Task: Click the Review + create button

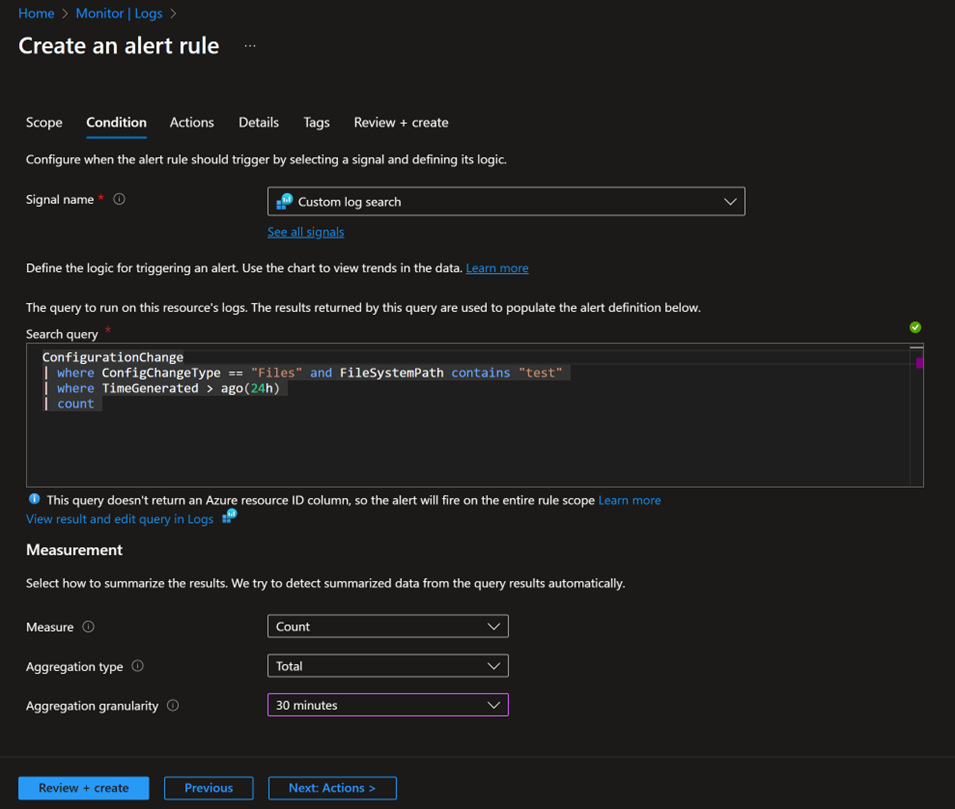Action: pyautogui.click(x=83, y=788)
